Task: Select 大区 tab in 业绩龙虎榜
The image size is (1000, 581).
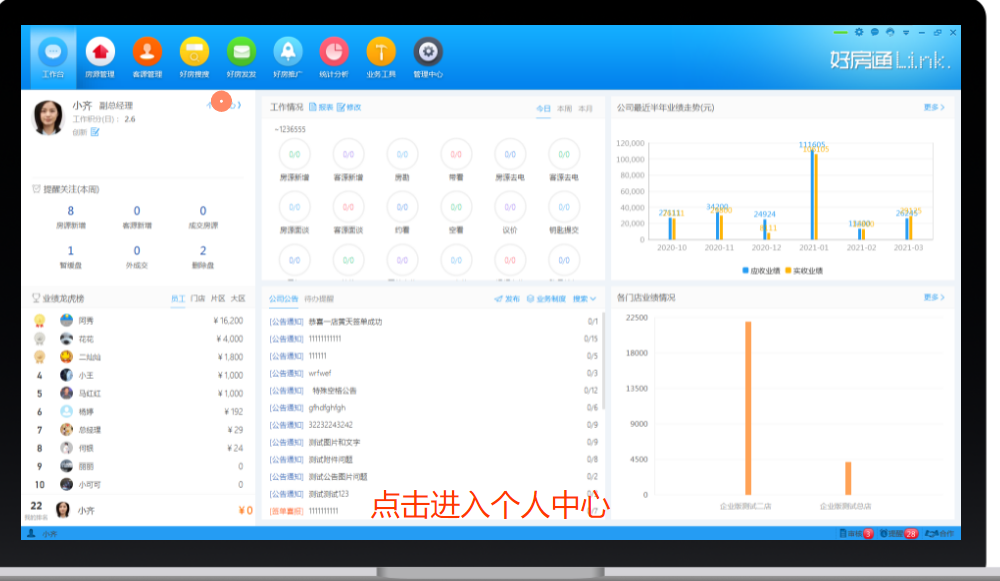Action: 238,298
